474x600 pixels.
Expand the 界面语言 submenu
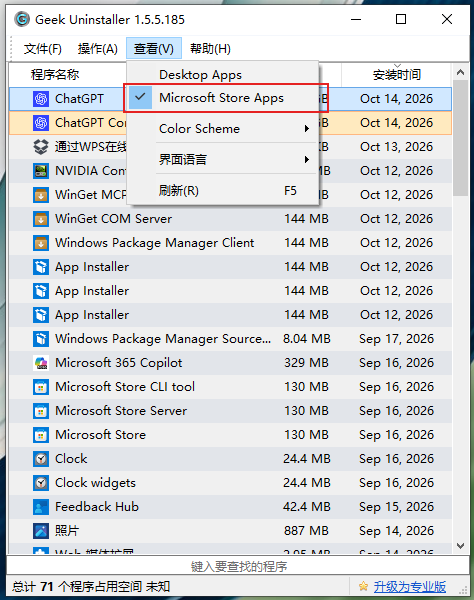click(x=223, y=160)
